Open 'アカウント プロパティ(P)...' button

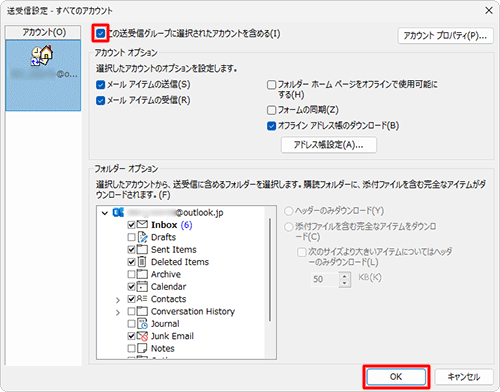click(x=445, y=35)
